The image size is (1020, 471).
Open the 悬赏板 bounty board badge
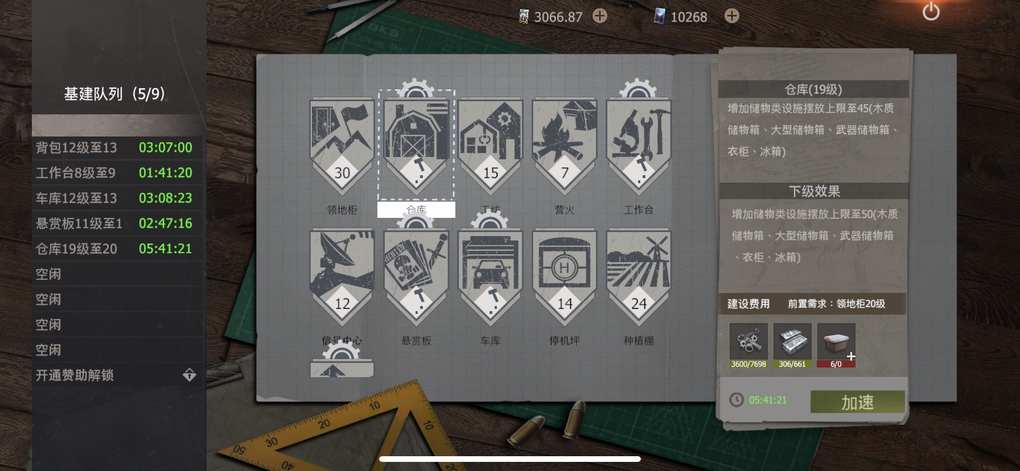[x=416, y=276]
